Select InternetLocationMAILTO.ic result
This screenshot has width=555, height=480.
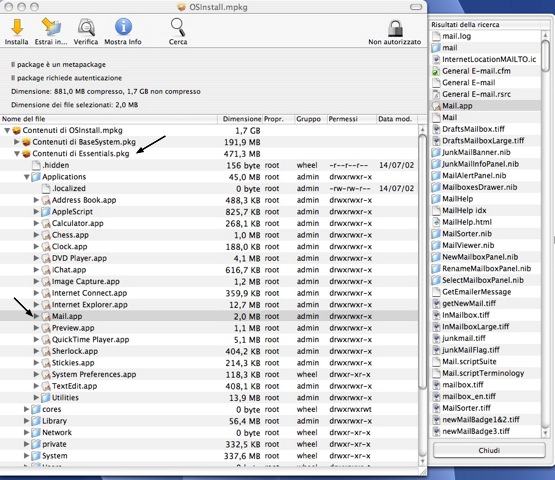[x=485, y=59]
